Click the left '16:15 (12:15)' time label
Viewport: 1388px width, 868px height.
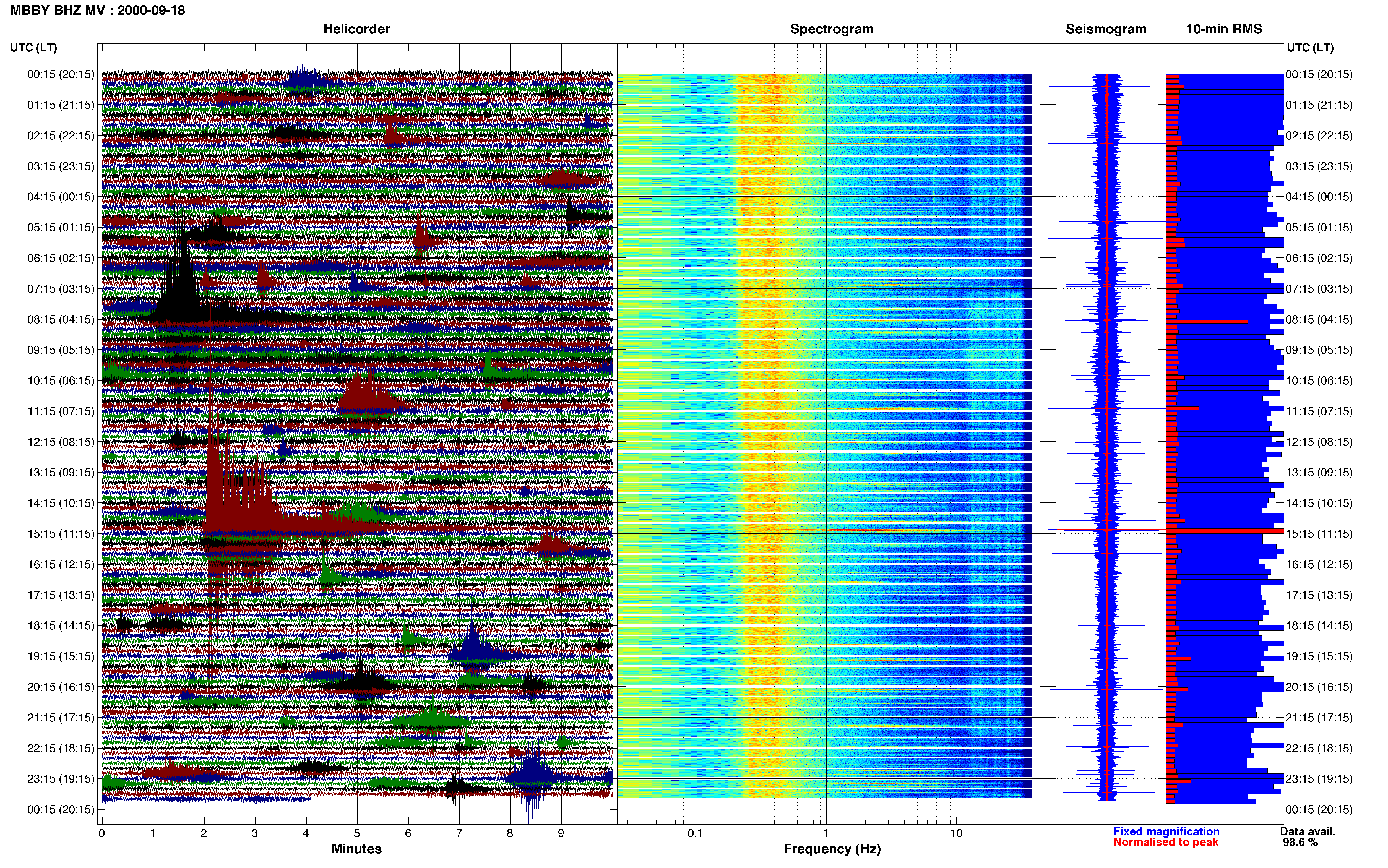[61, 564]
